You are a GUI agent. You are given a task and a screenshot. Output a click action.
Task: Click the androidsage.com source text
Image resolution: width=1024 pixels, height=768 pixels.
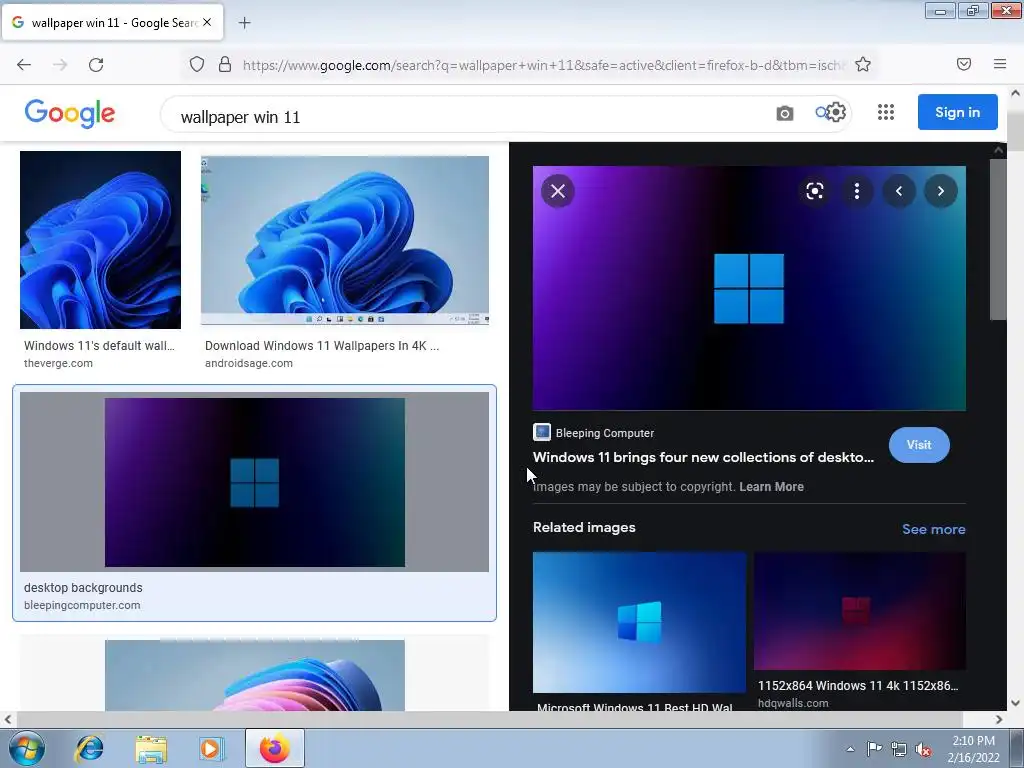pyautogui.click(x=249, y=363)
